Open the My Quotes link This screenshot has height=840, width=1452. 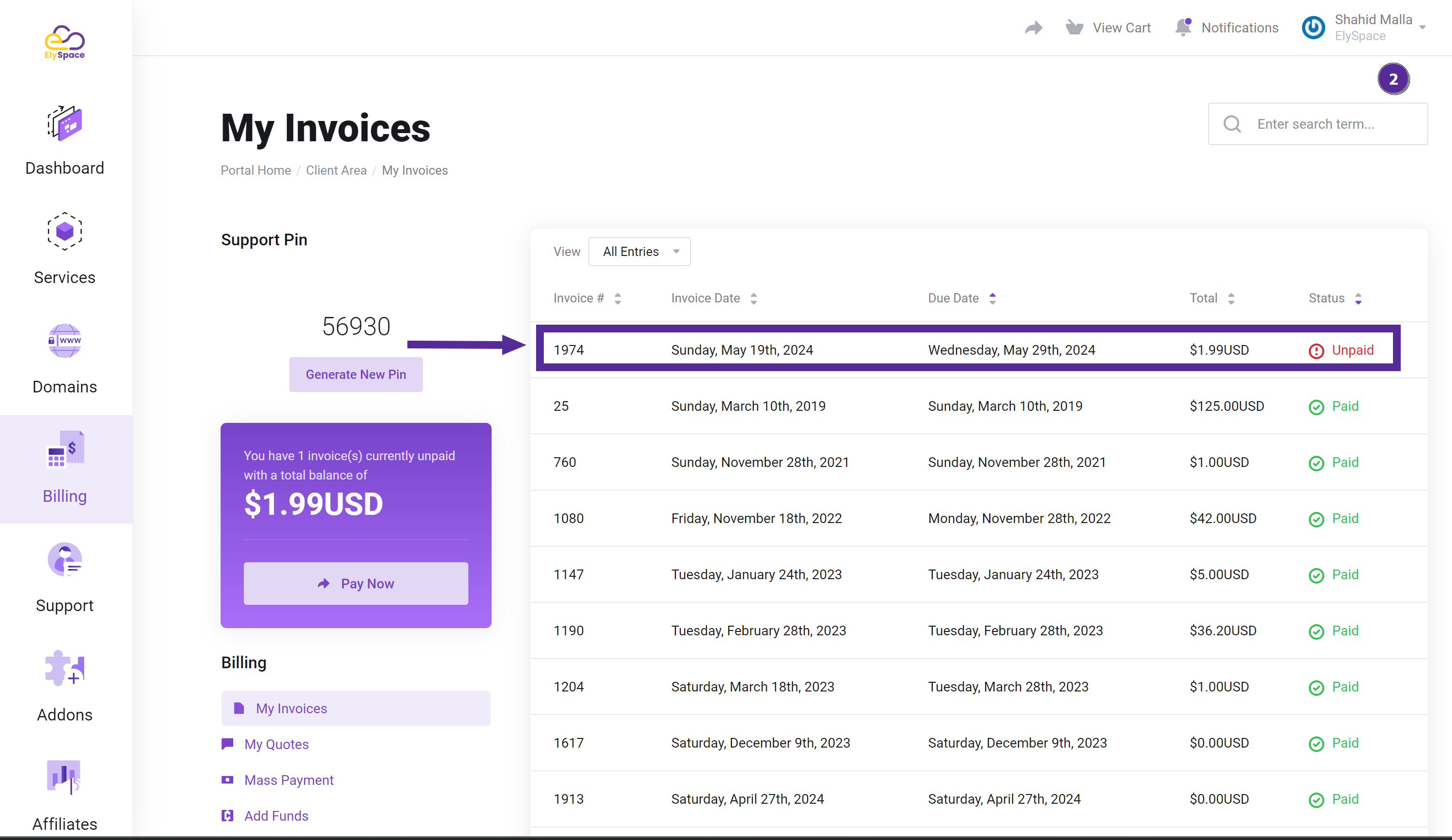click(277, 744)
